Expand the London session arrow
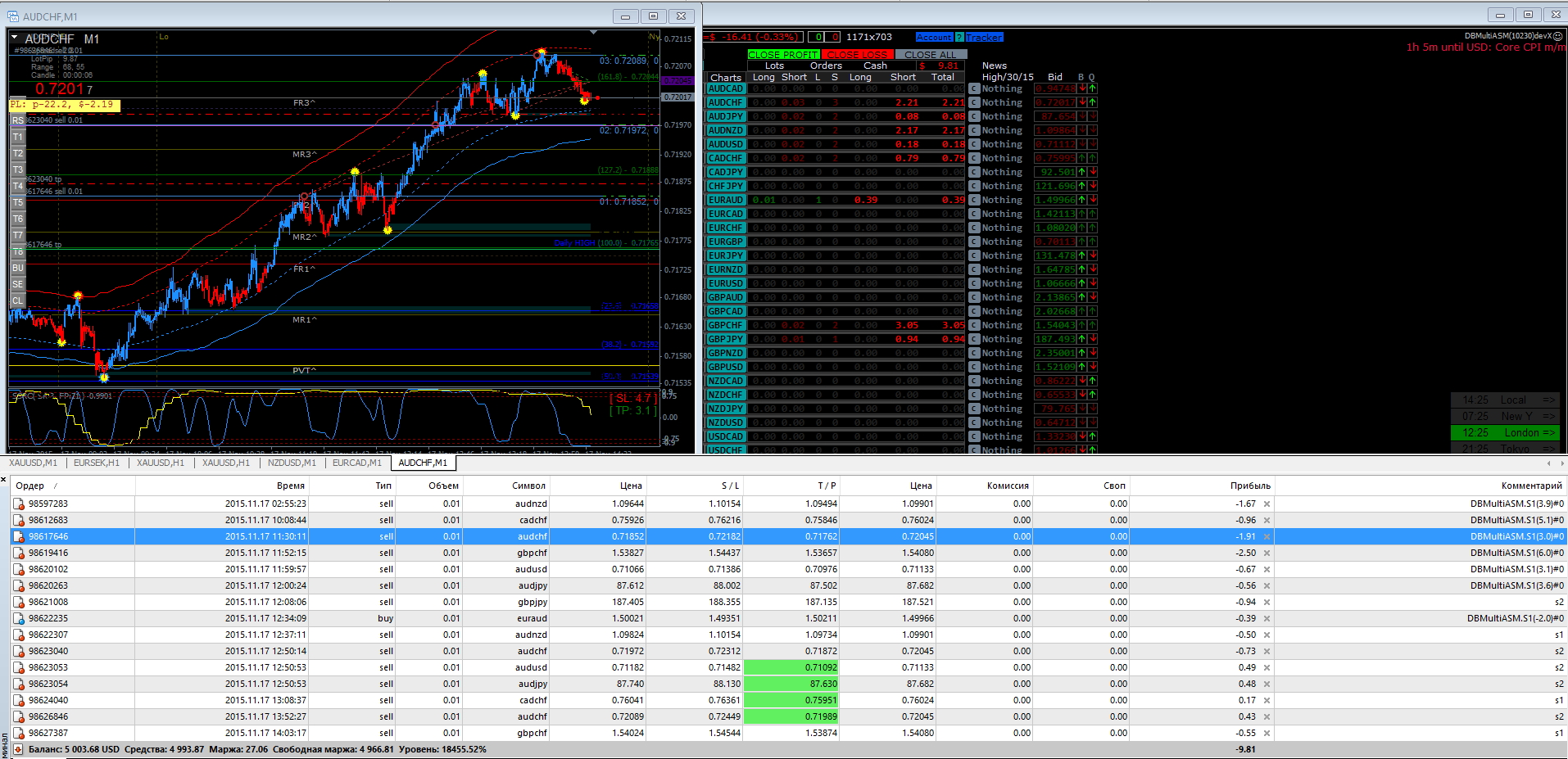This screenshot has height=759, width=1568. coord(1548,432)
